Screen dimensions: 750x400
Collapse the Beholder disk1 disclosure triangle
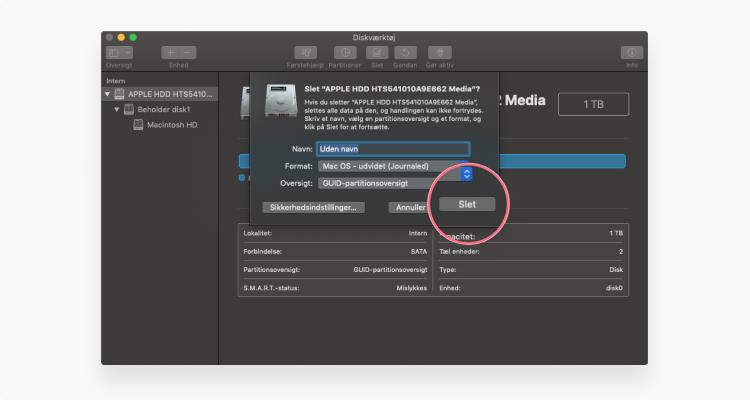tap(117, 110)
